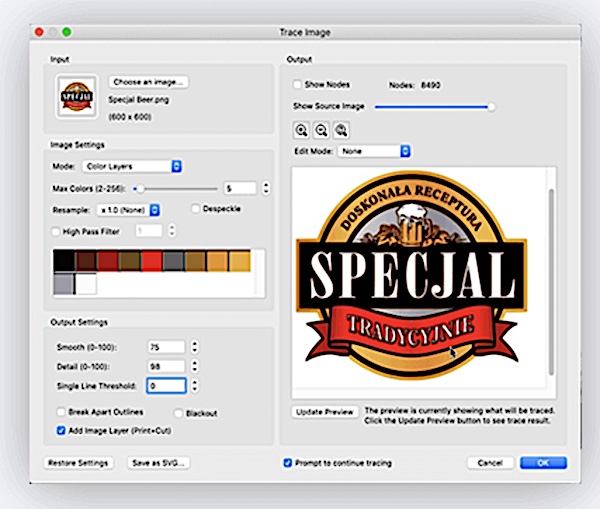Enable the Show Nodes checkbox
Screen dimensions: 600x509
[297, 85]
